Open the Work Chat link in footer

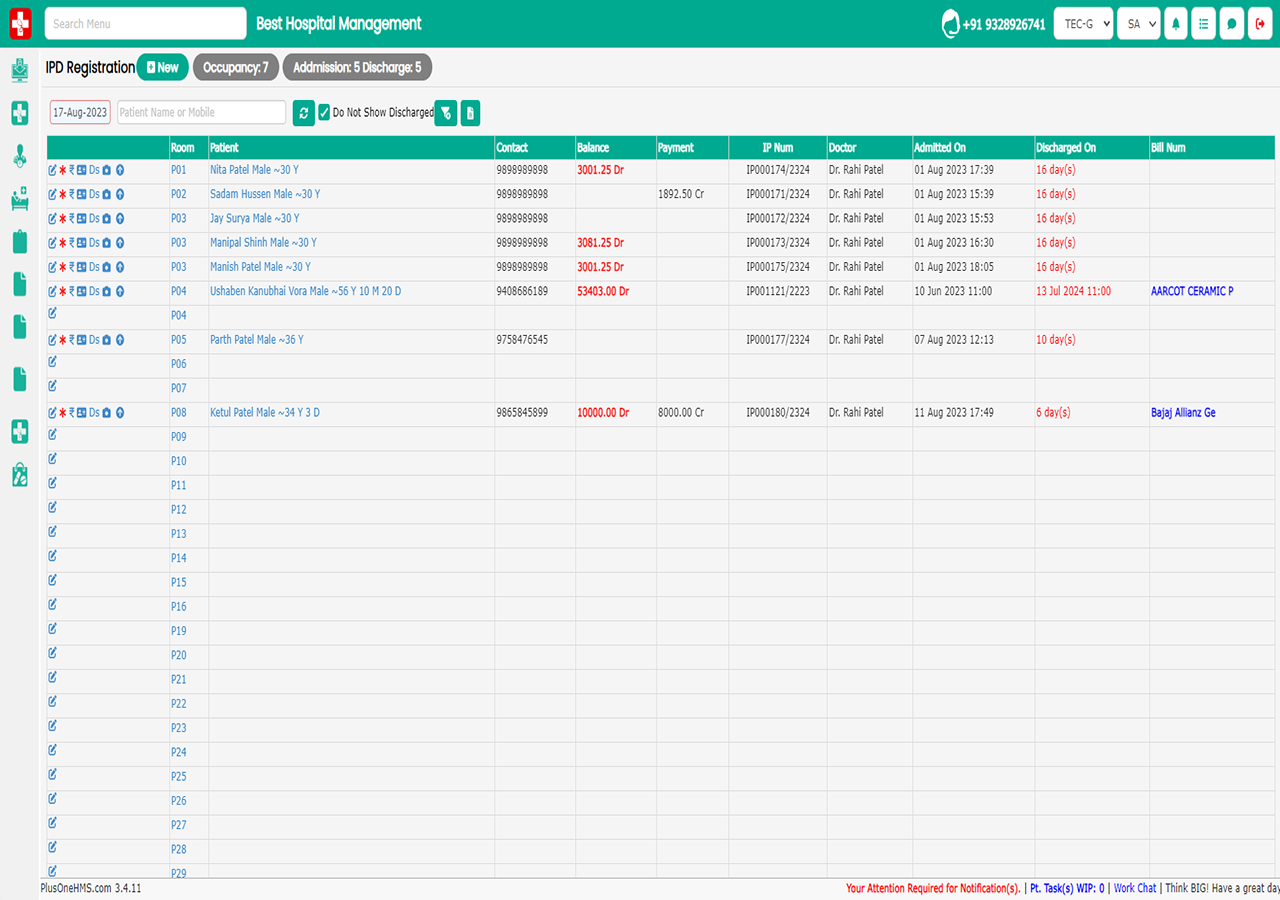click(x=1135, y=888)
